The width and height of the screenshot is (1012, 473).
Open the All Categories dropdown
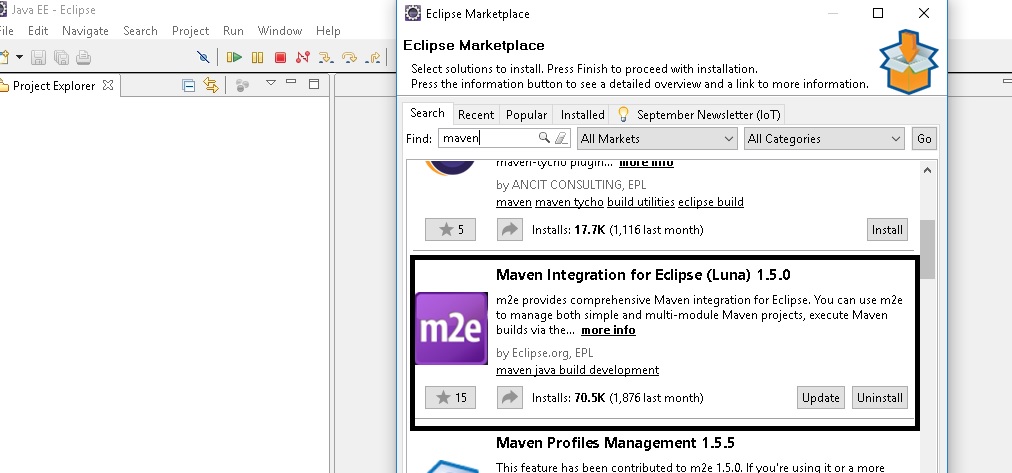(824, 138)
